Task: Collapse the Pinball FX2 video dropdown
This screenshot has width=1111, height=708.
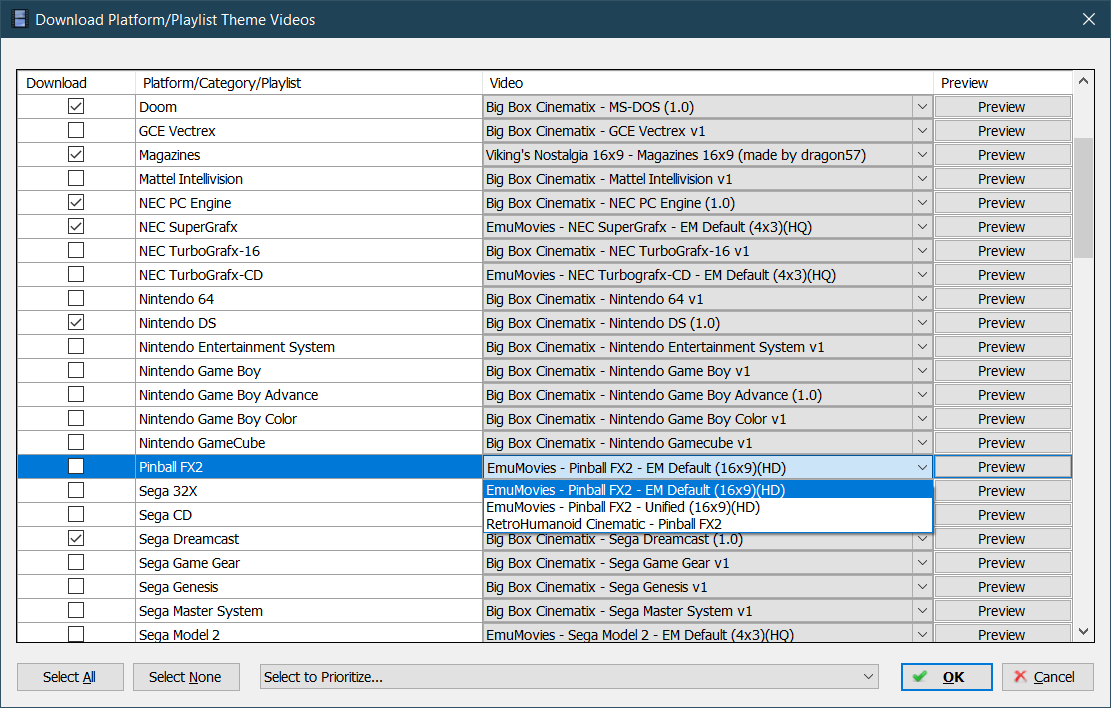Action: [x=922, y=467]
